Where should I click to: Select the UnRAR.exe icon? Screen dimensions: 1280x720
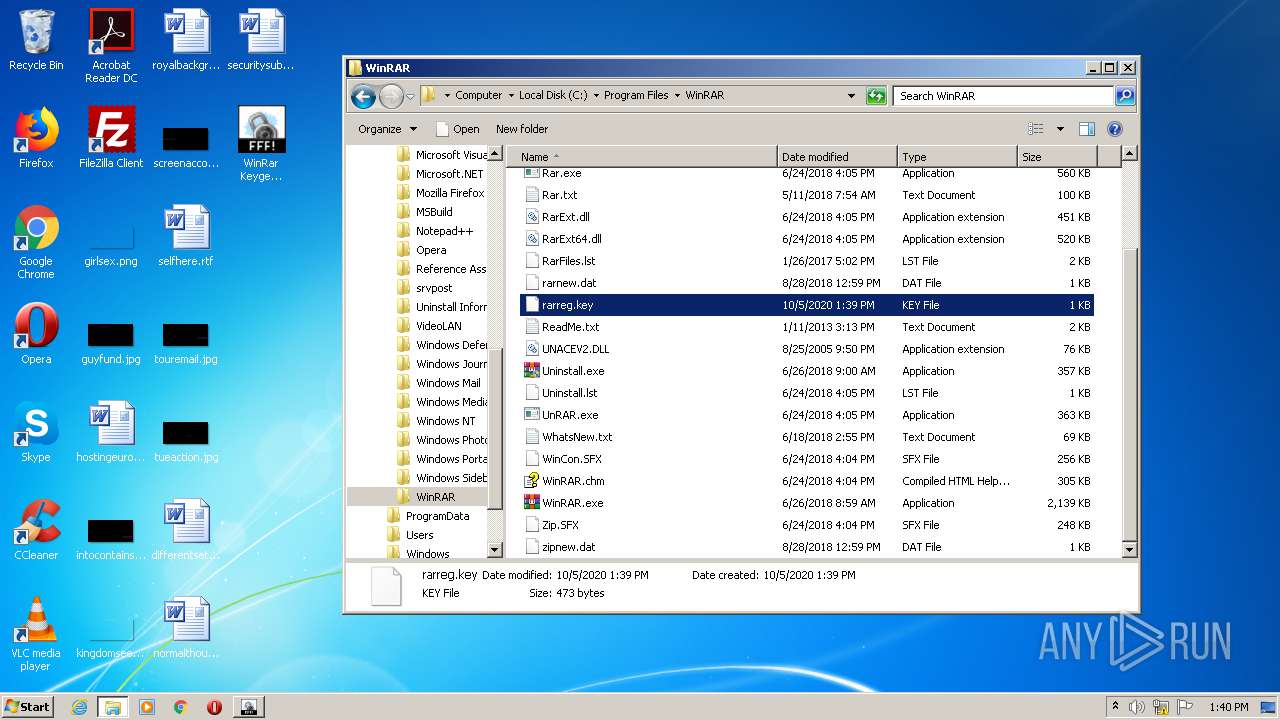(x=532, y=415)
